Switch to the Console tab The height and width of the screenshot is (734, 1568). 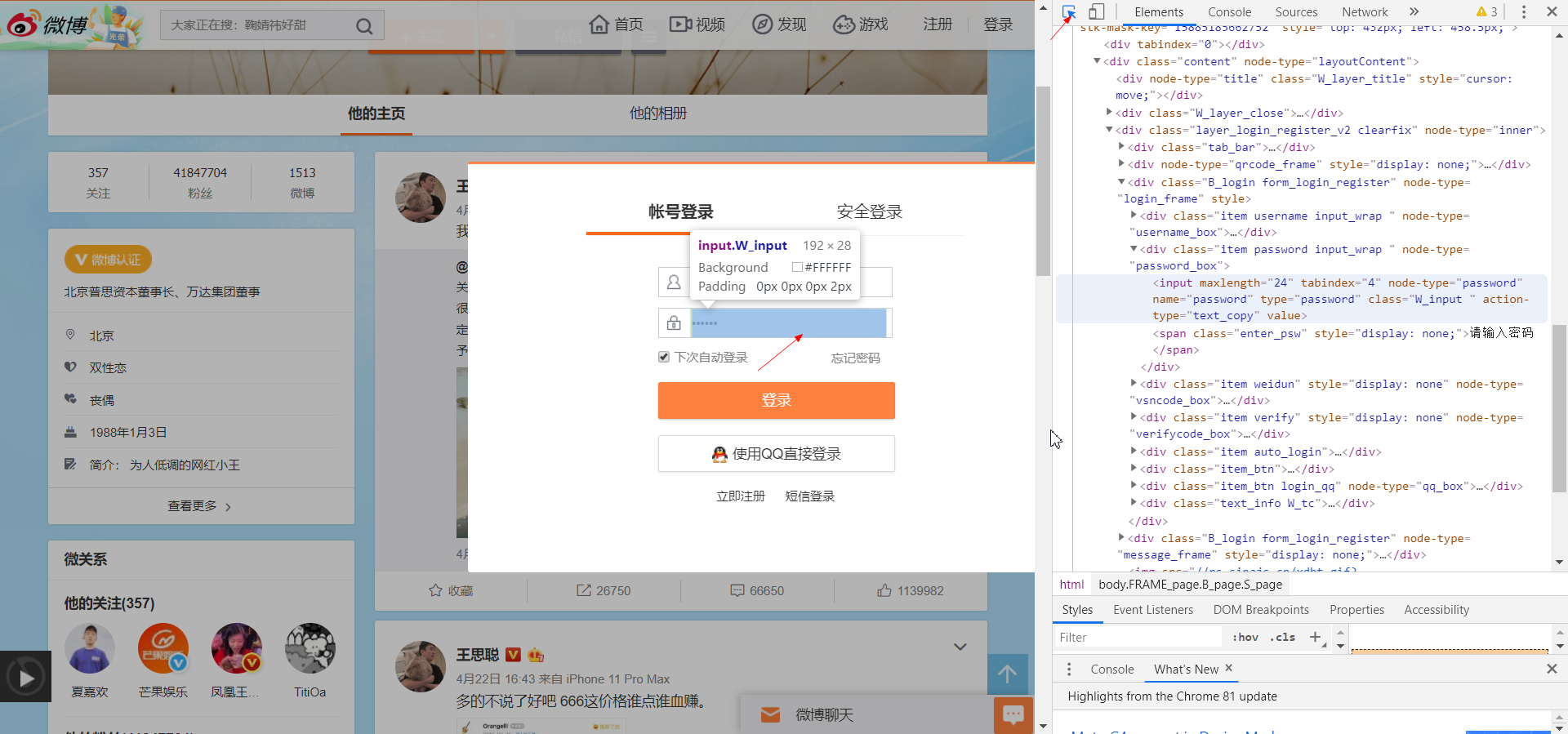[1229, 11]
